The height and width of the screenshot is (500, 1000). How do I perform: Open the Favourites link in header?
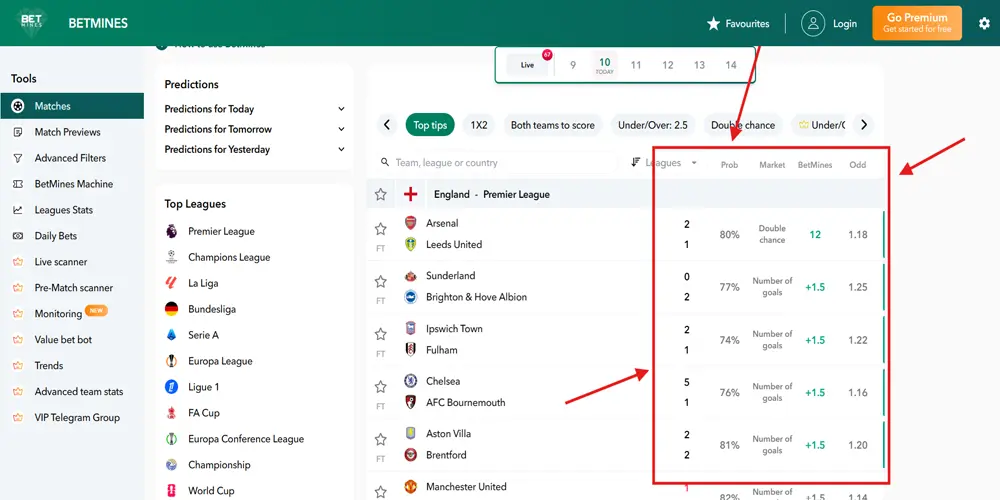(738, 24)
